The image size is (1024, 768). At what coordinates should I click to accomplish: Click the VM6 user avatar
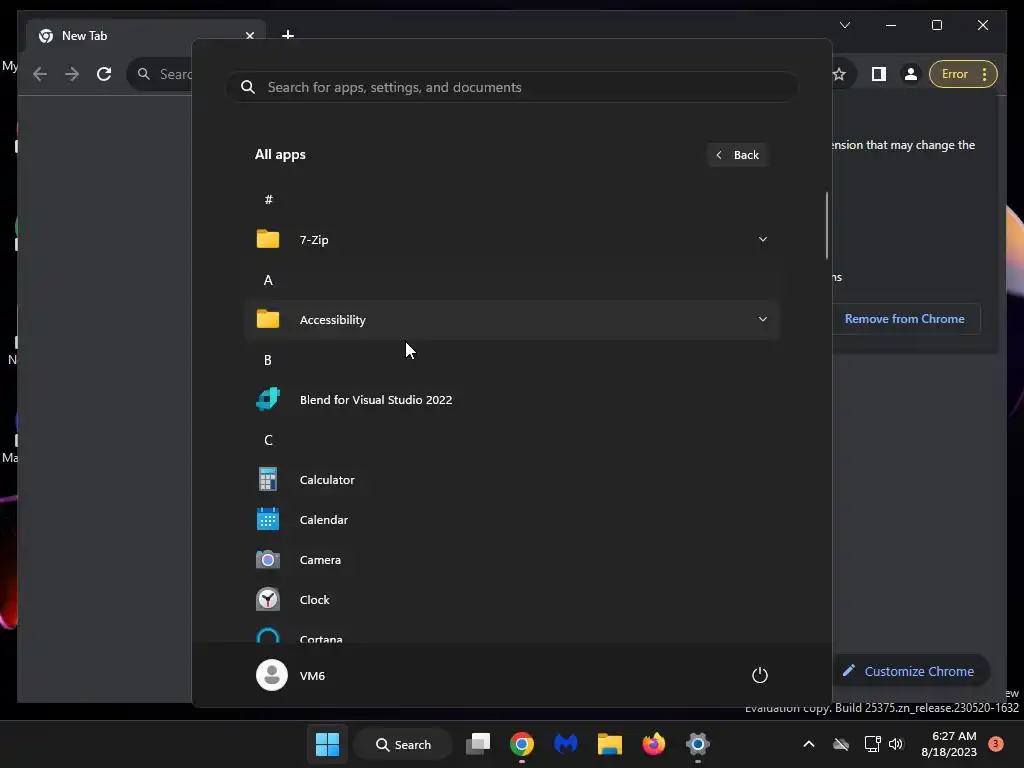coord(272,675)
